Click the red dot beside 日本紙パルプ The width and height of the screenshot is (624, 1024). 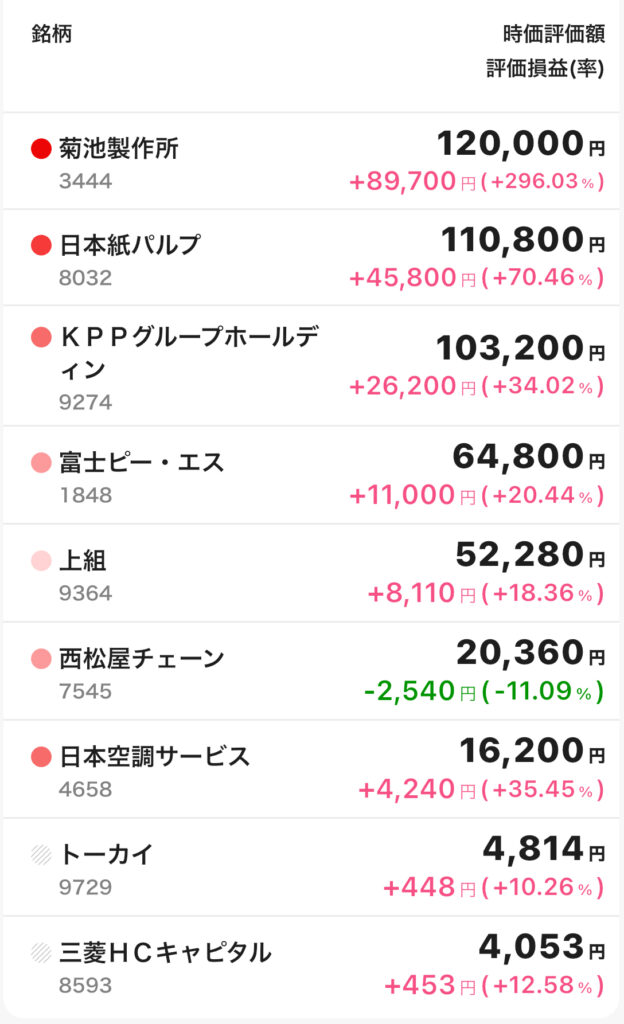tap(41, 246)
